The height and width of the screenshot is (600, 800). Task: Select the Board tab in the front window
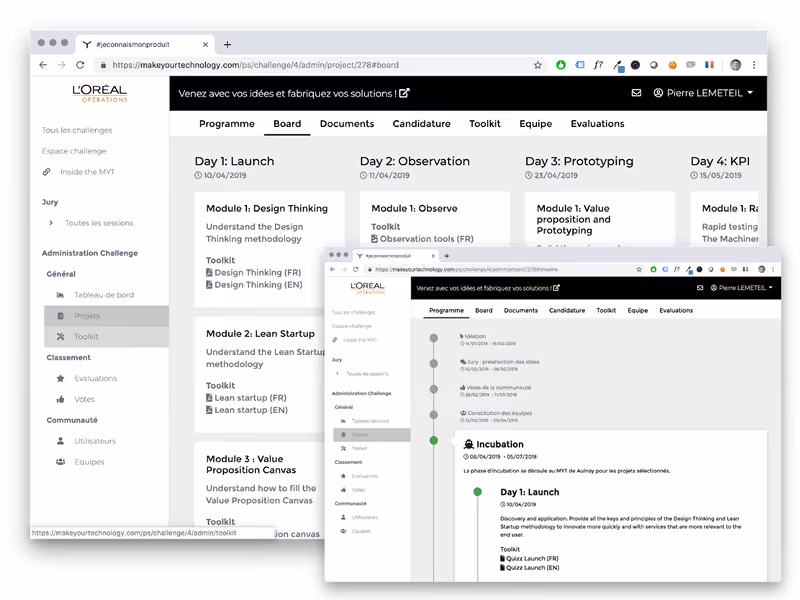pos(484,310)
